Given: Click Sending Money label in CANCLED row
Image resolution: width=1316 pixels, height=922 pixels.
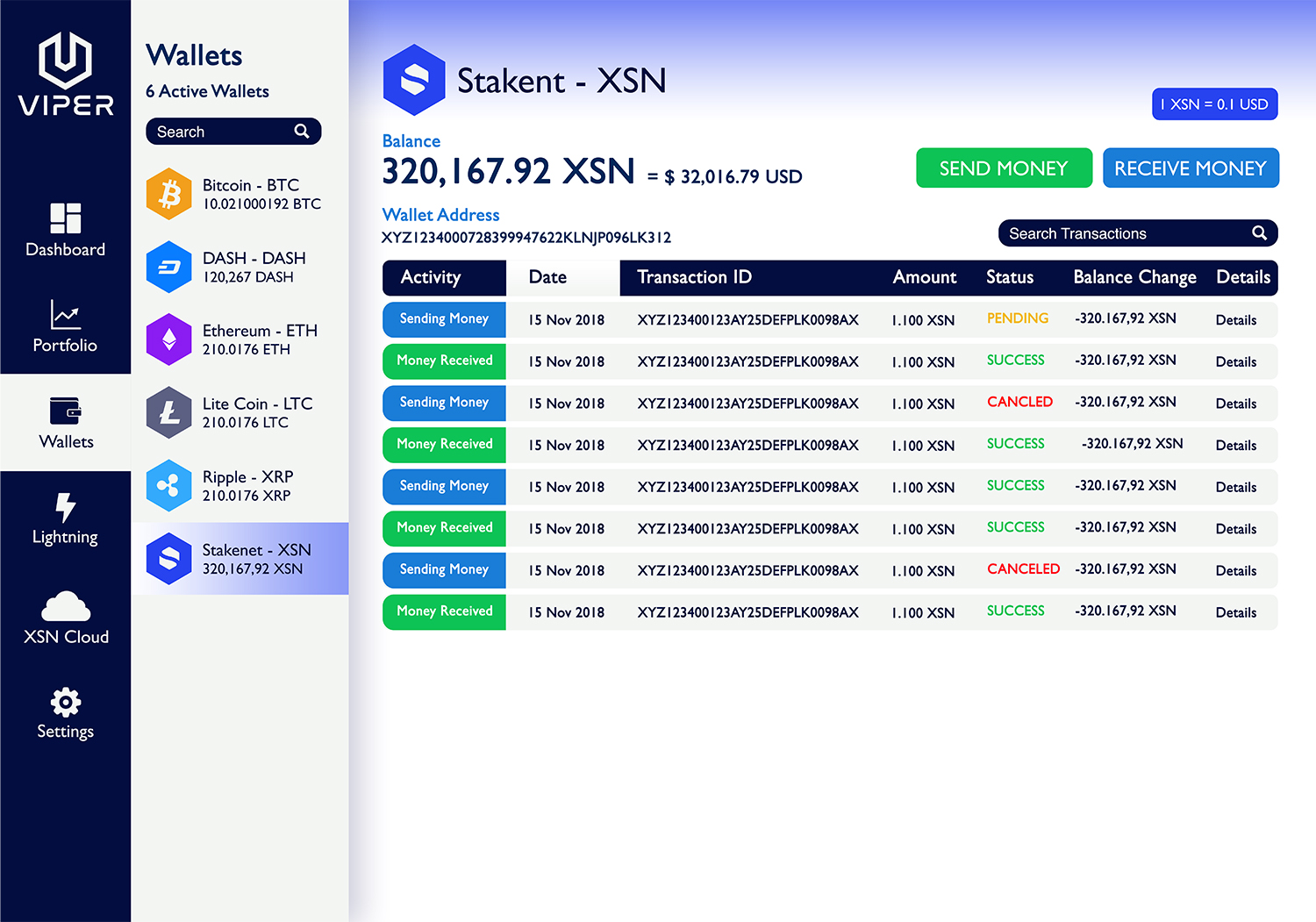Looking at the screenshot, I should (x=444, y=403).
